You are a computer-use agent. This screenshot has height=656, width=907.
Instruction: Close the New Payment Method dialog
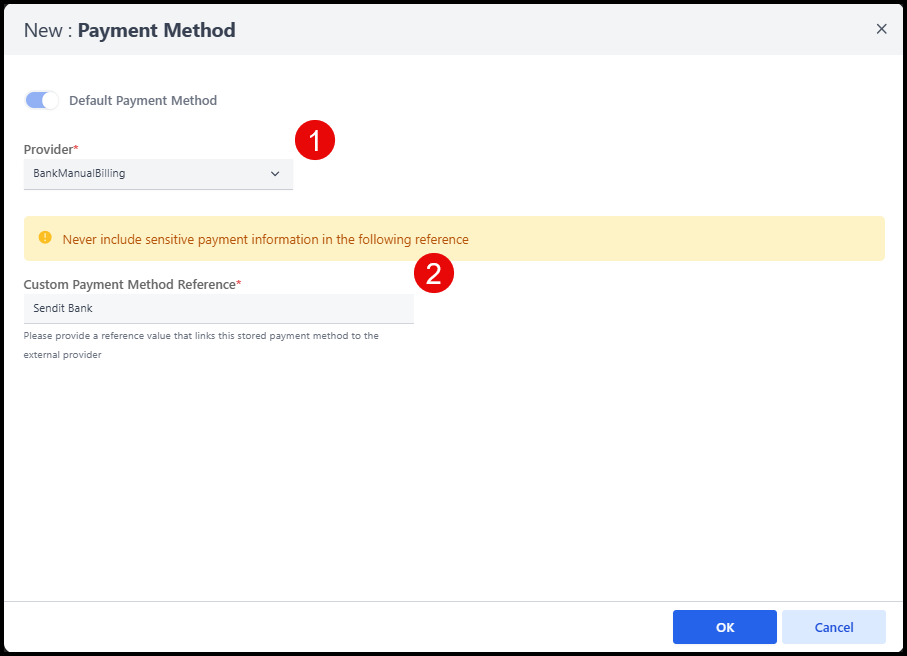pos(881,29)
